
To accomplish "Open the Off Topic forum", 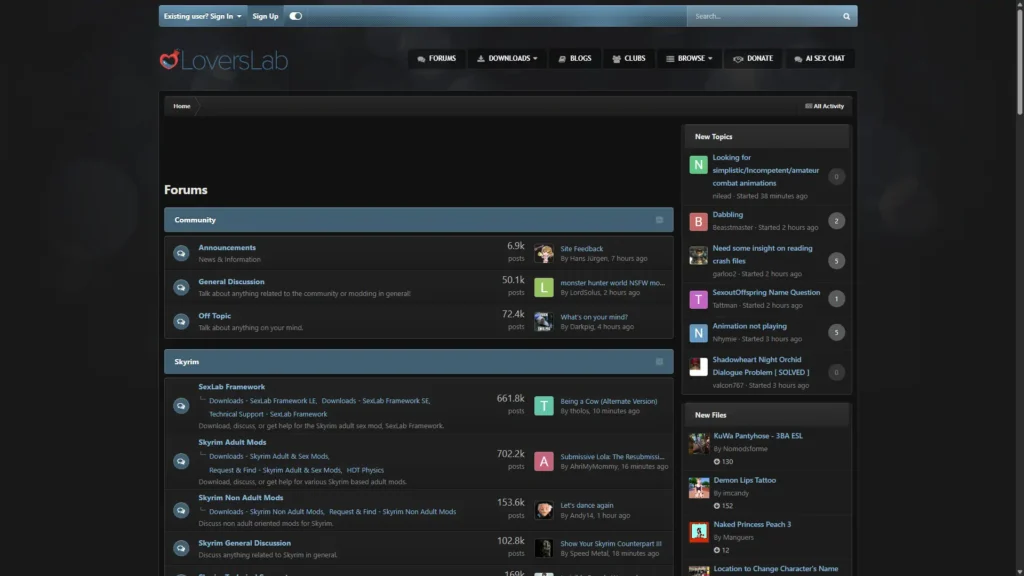I will (215, 315).
